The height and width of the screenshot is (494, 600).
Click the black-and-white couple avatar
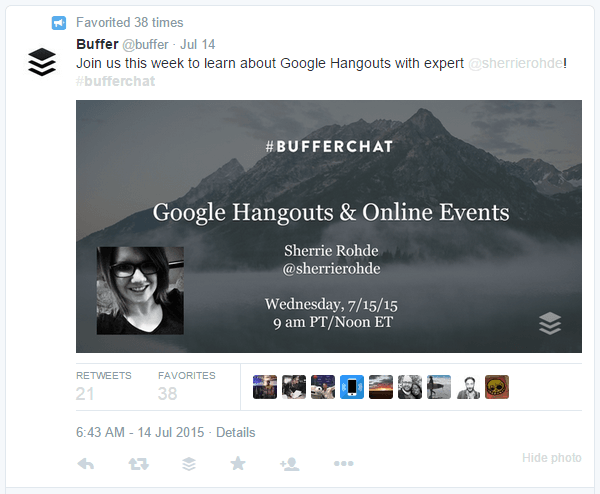(410, 387)
